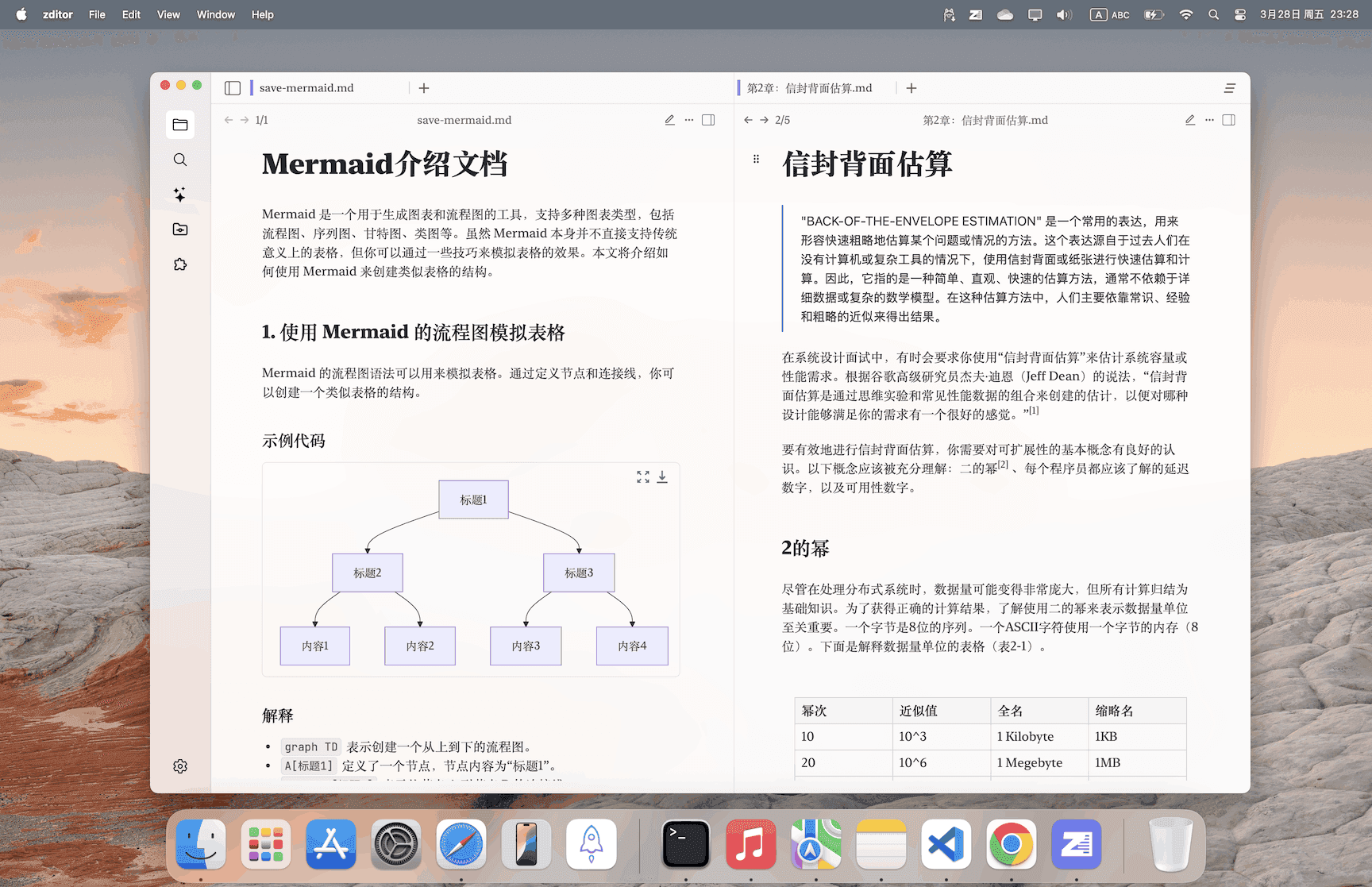The image size is (1372, 887).
Task: Open the View menu
Action: click(x=168, y=14)
